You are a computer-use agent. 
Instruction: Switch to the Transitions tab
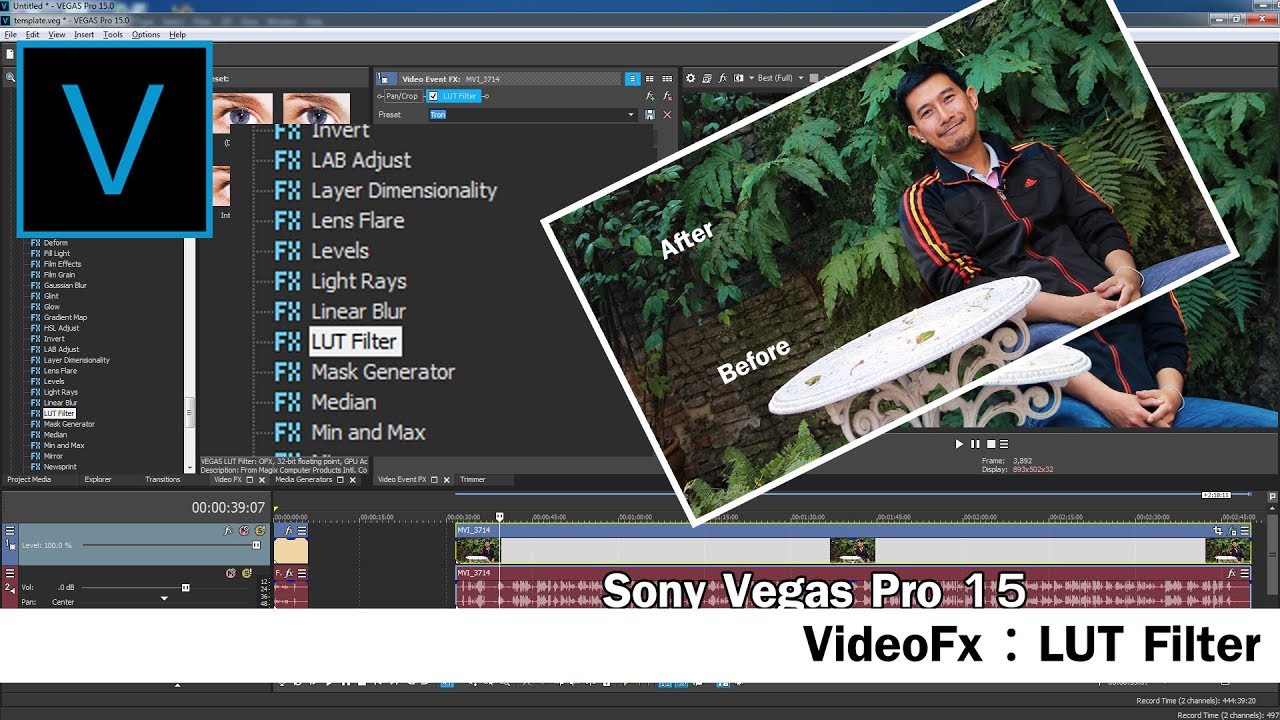coord(162,480)
